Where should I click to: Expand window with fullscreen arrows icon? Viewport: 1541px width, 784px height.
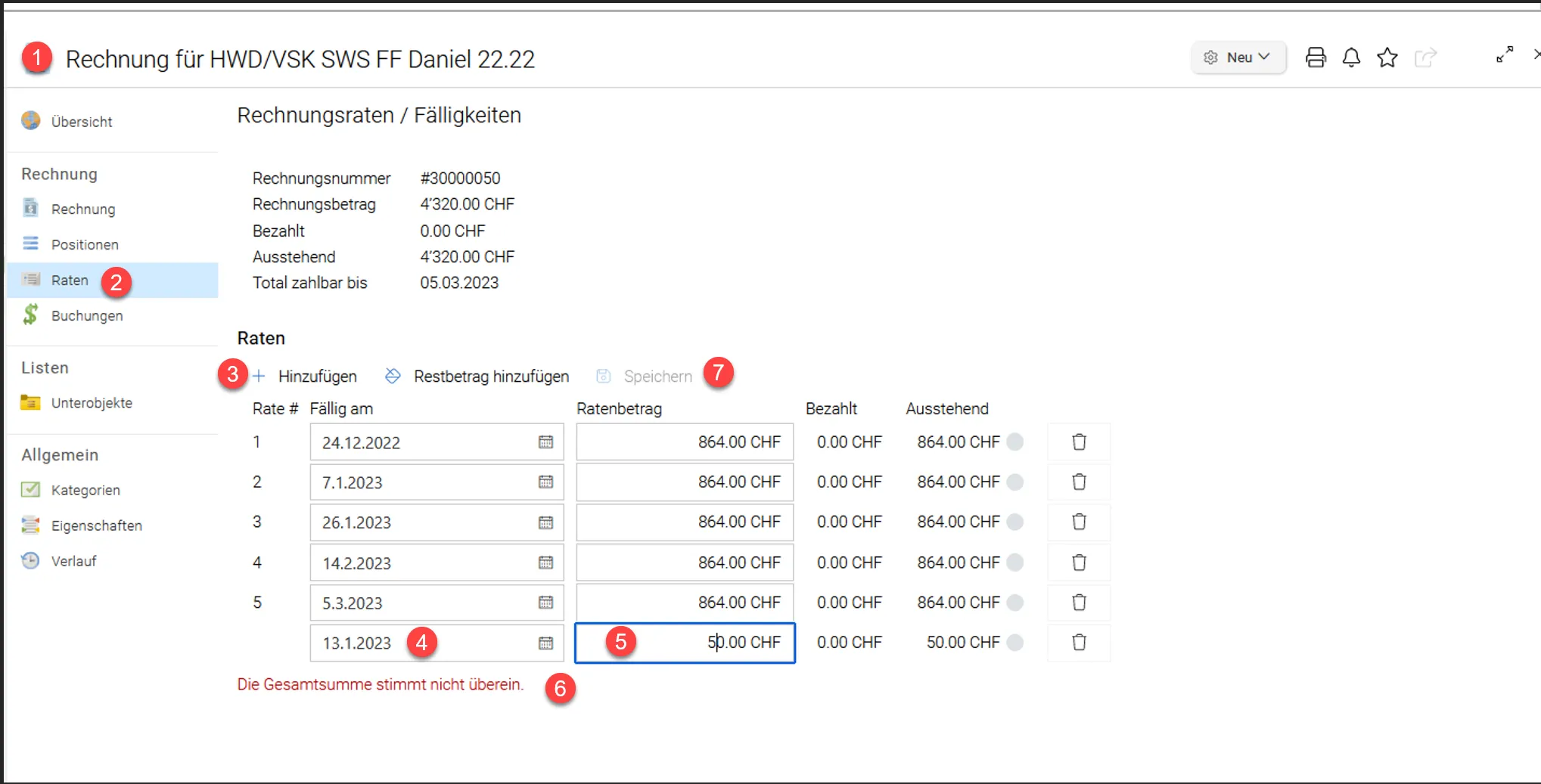[x=1505, y=54]
